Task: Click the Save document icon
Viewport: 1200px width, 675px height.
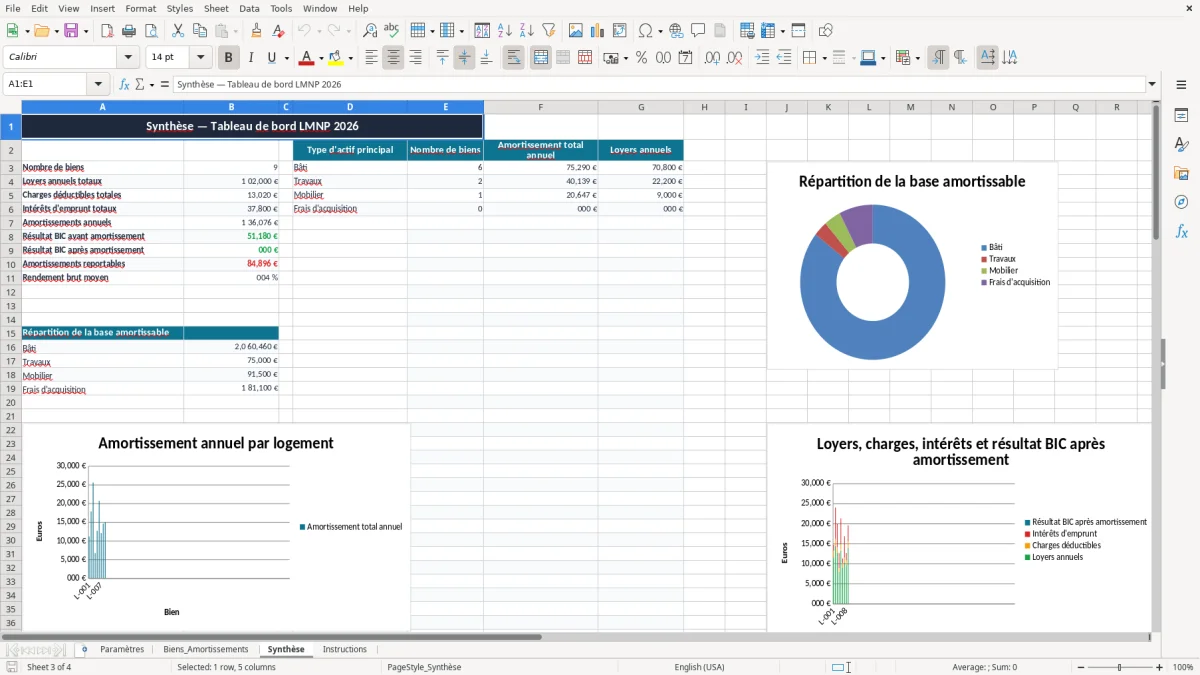Action: (71, 31)
